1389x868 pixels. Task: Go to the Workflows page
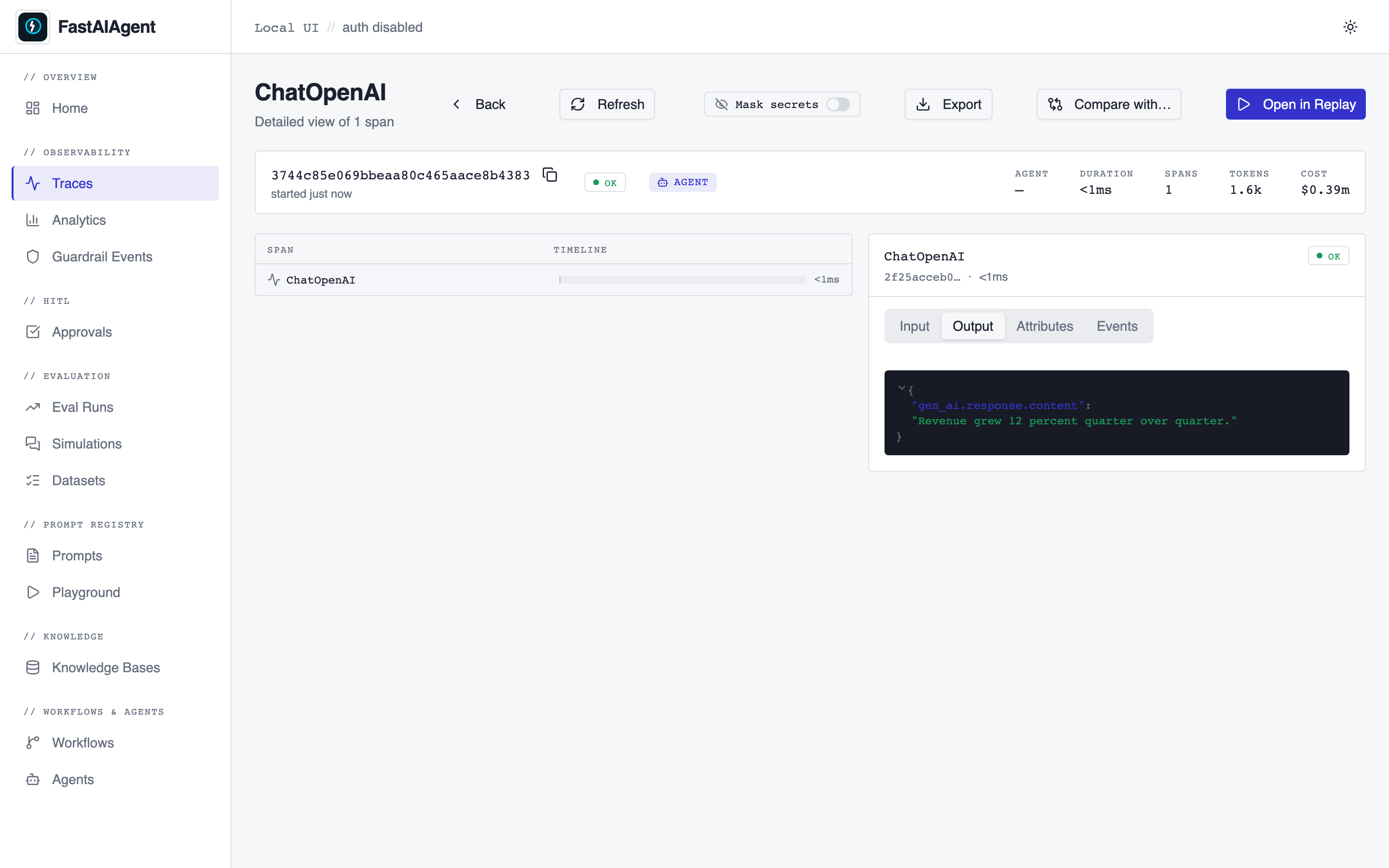pos(115,743)
